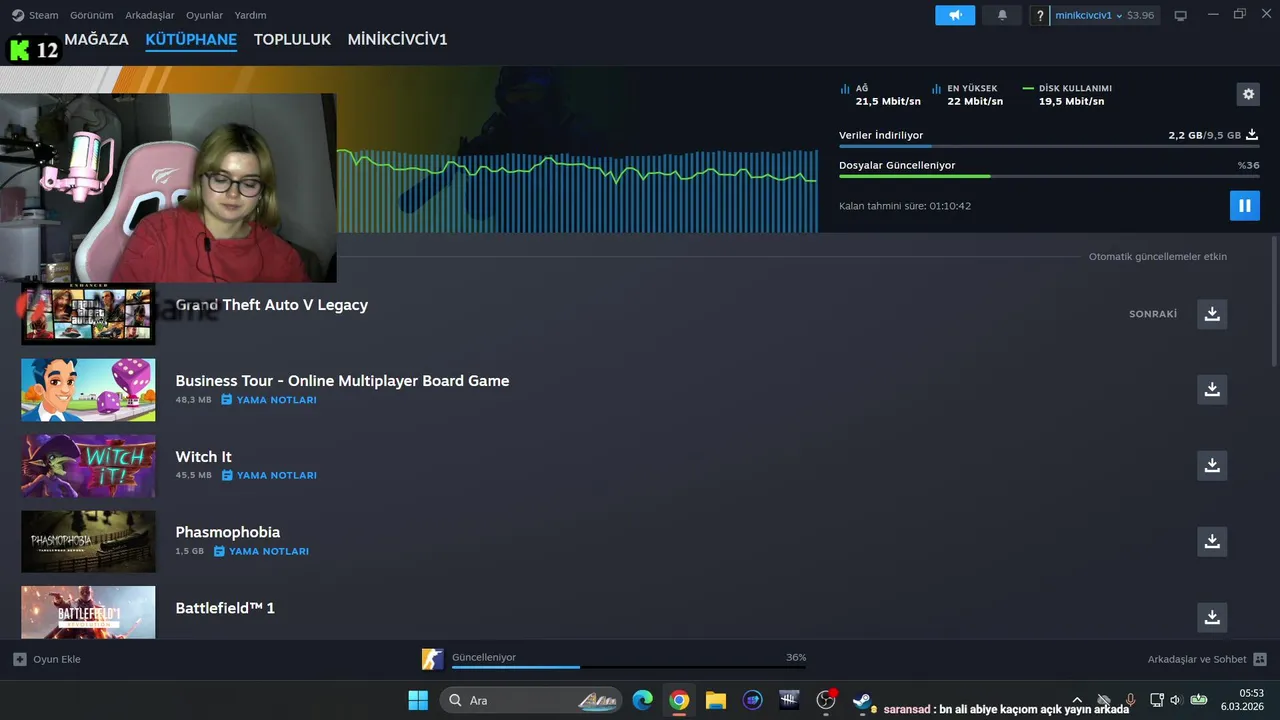
Task: Click the EN YÜKSEK peak speed stat
Action: click(x=968, y=95)
